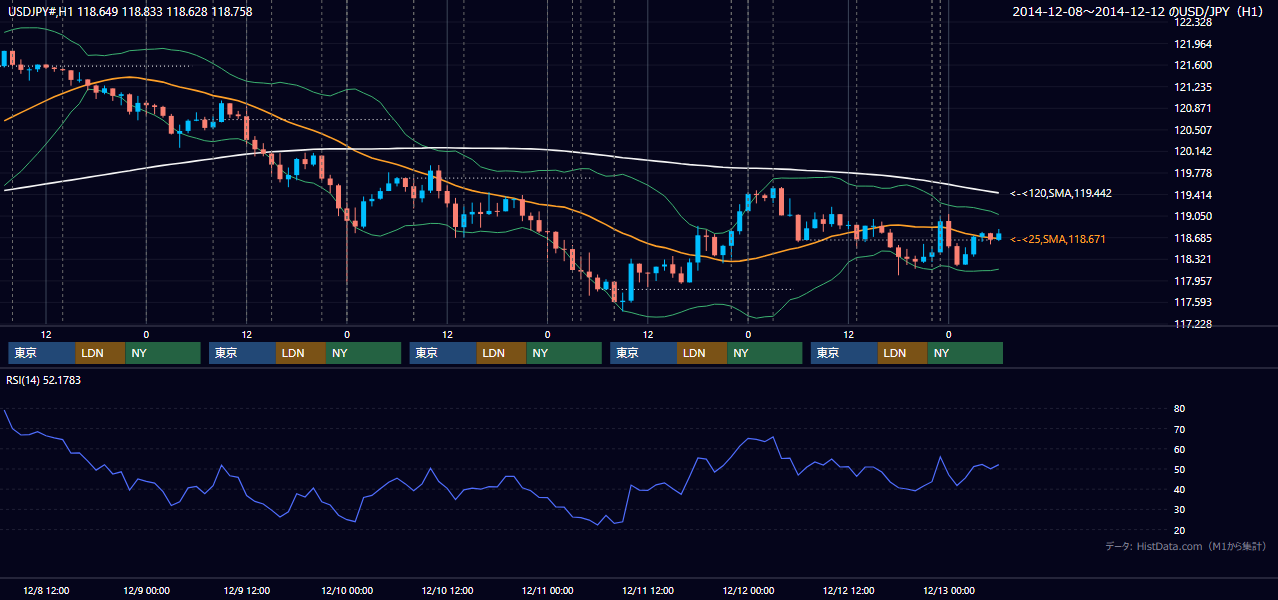The height and width of the screenshot is (600, 1278).
Task: Click the RSI scale value 70
Action: point(1180,429)
